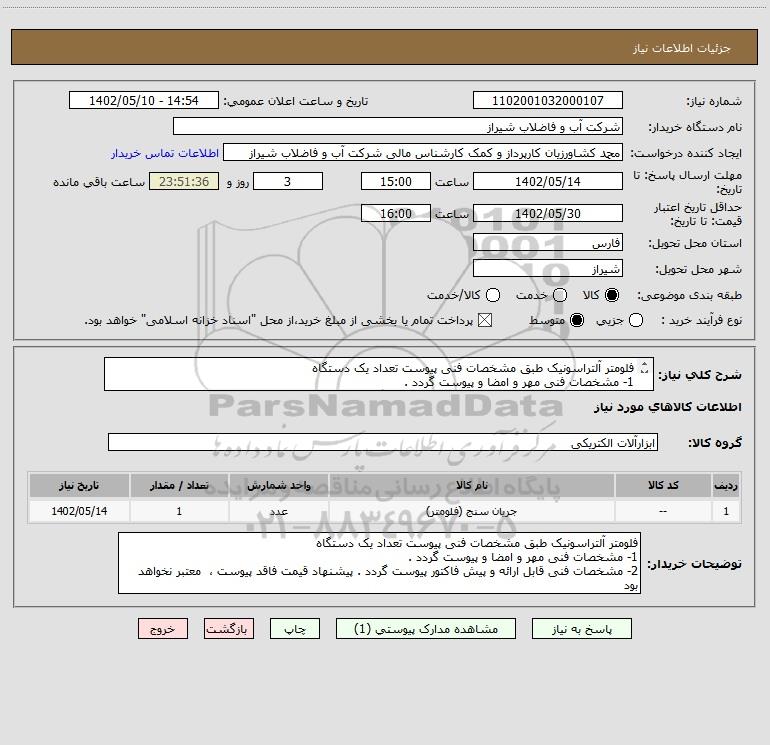
Task: Click the remaining time 23:51:36 field
Action: tap(184, 181)
